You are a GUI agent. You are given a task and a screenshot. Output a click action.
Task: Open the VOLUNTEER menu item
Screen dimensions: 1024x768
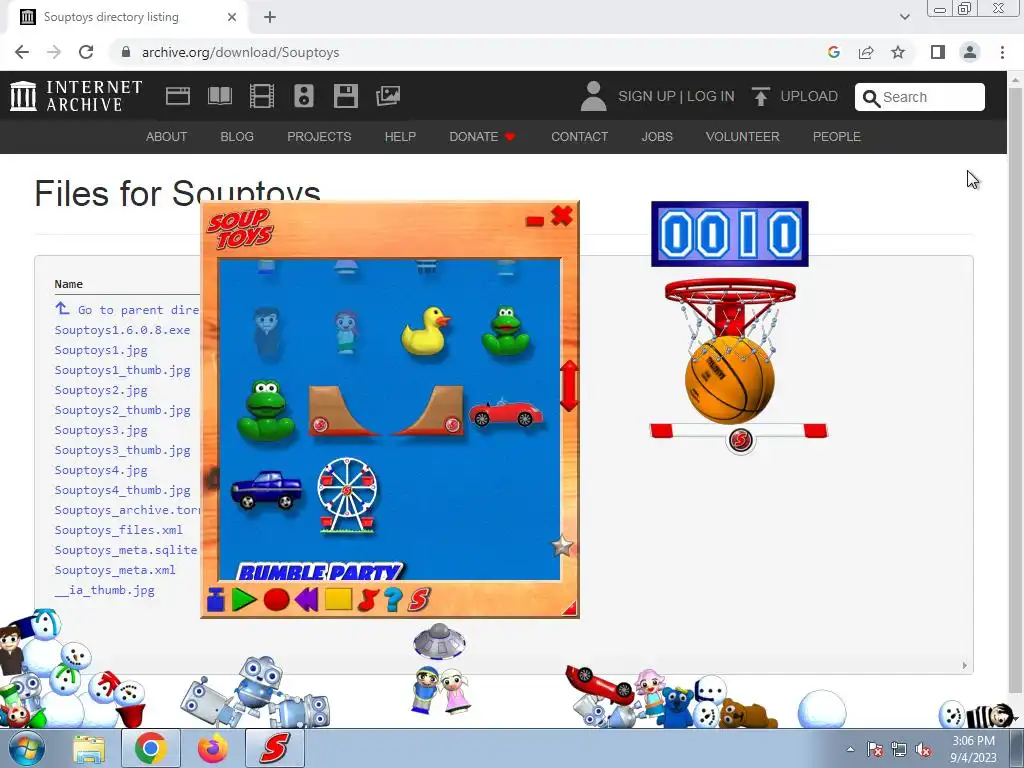(743, 136)
